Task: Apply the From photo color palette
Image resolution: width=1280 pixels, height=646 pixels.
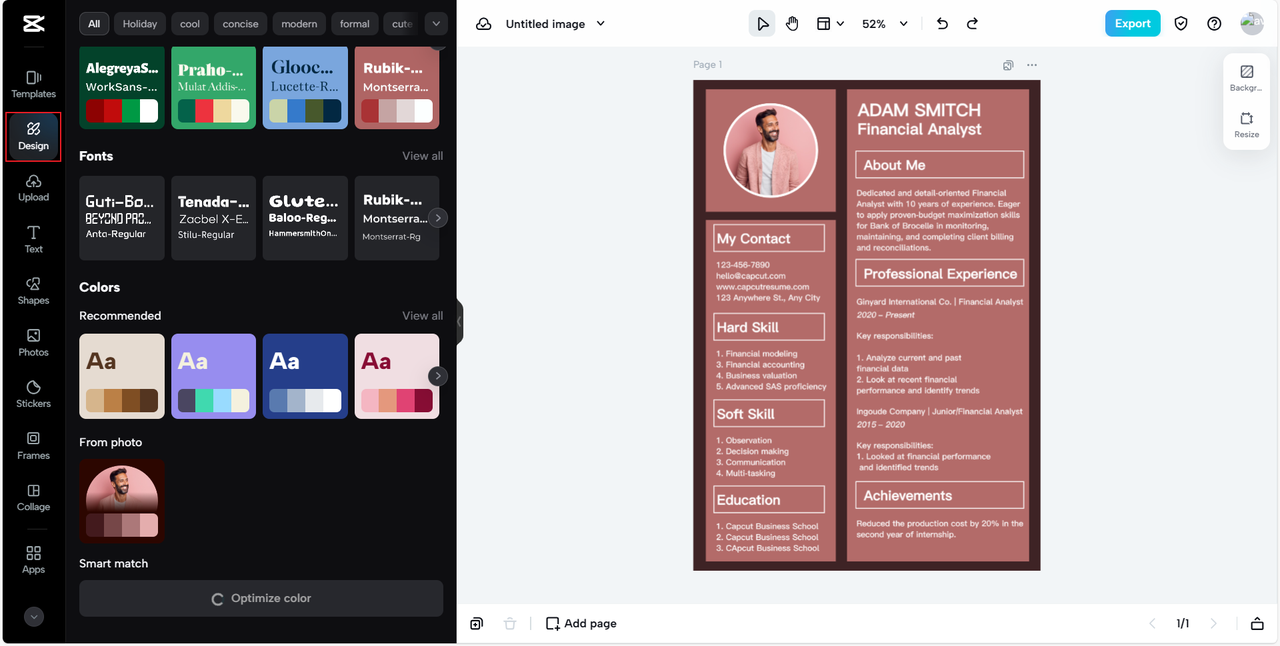Action: [122, 501]
